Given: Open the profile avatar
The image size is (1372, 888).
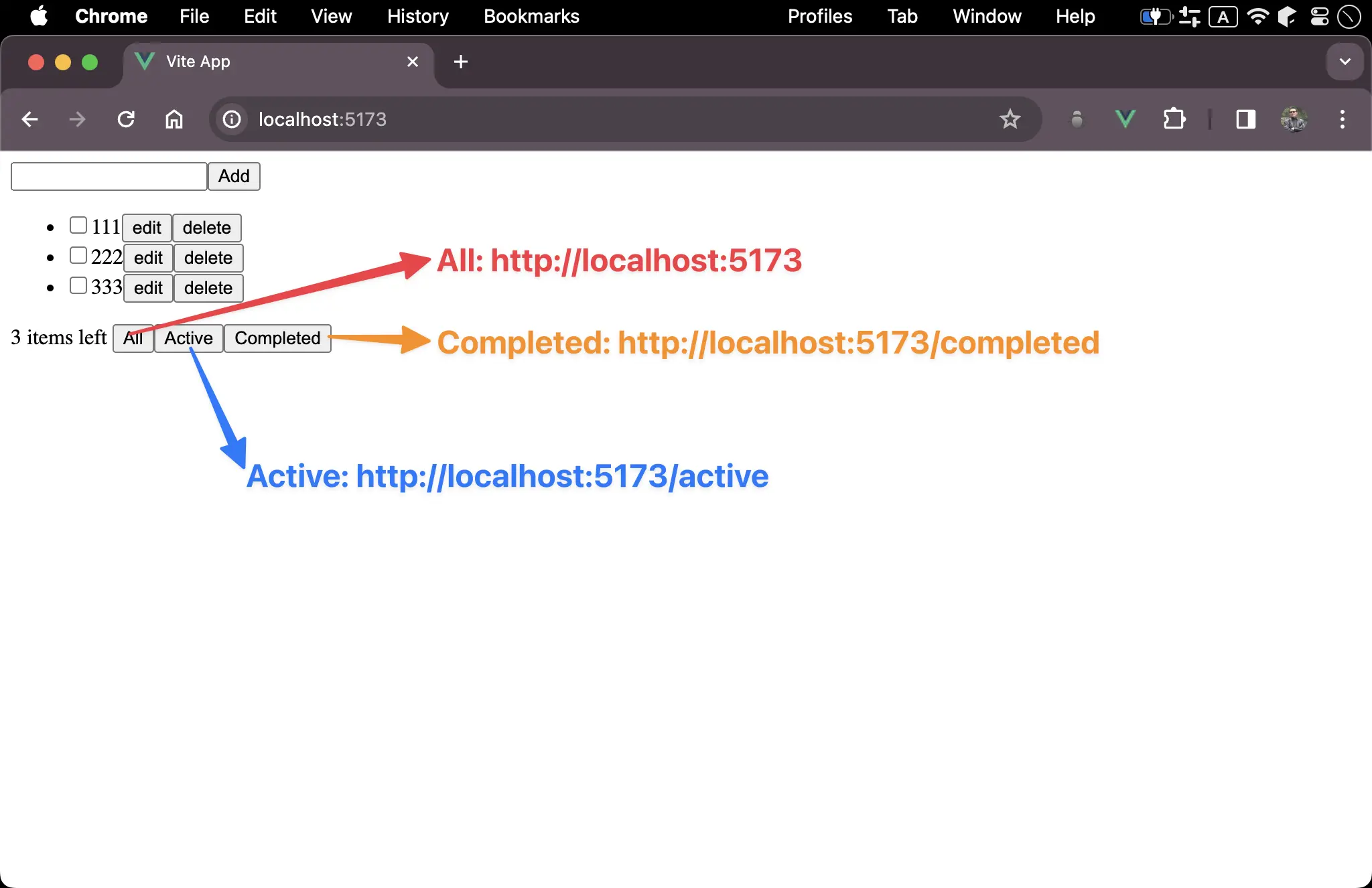Looking at the screenshot, I should pyautogui.click(x=1294, y=119).
